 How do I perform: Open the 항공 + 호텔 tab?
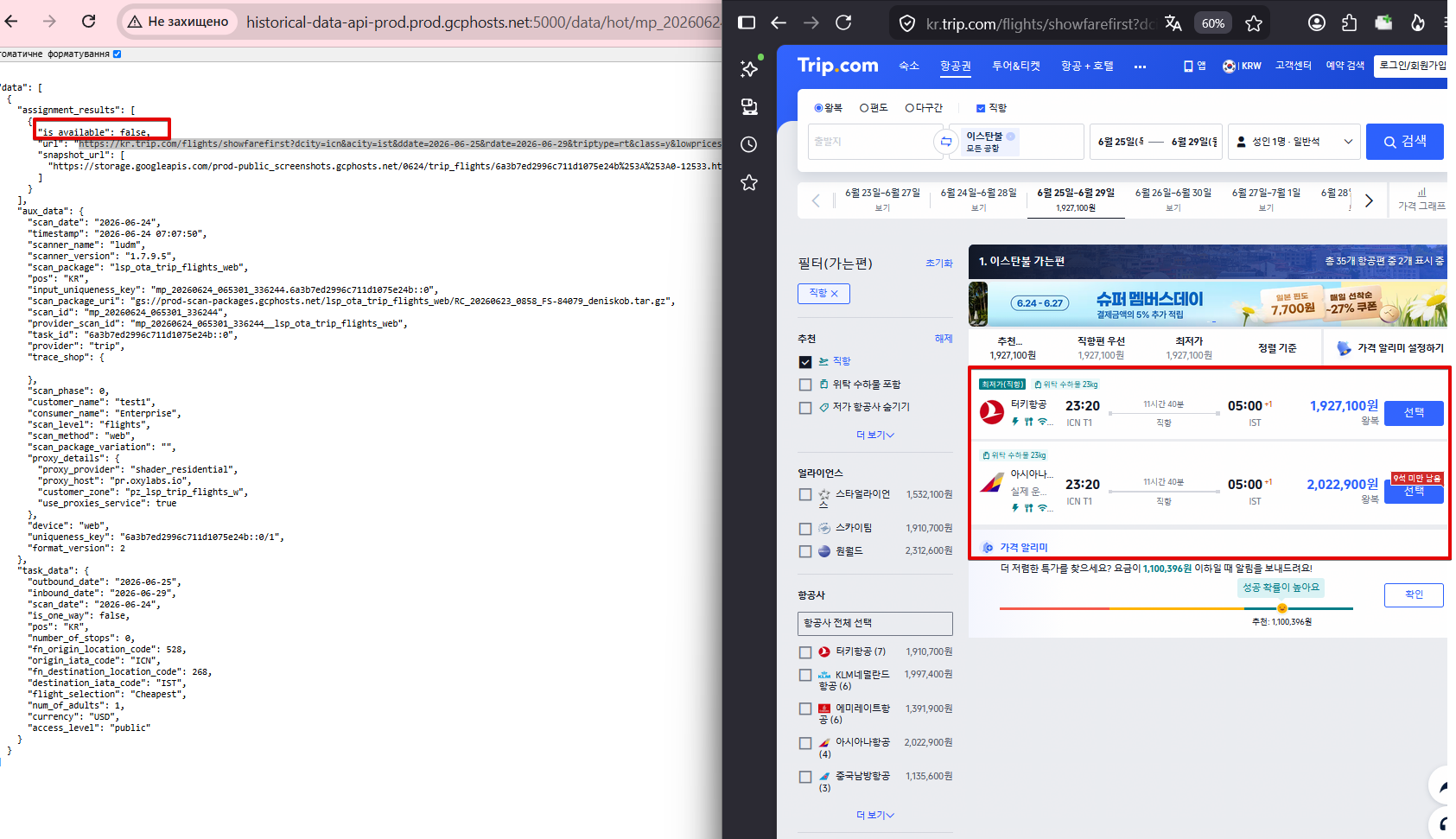click(1087, 66)
